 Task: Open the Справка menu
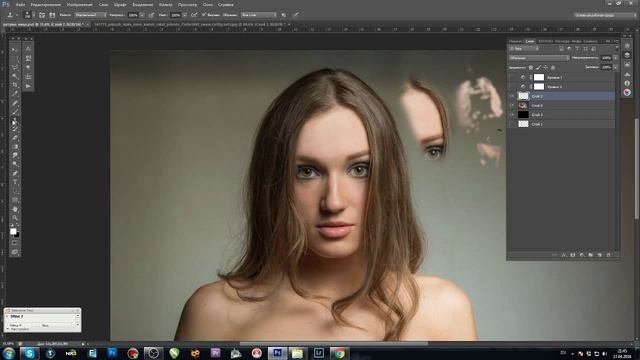click(x=226, y=4)
